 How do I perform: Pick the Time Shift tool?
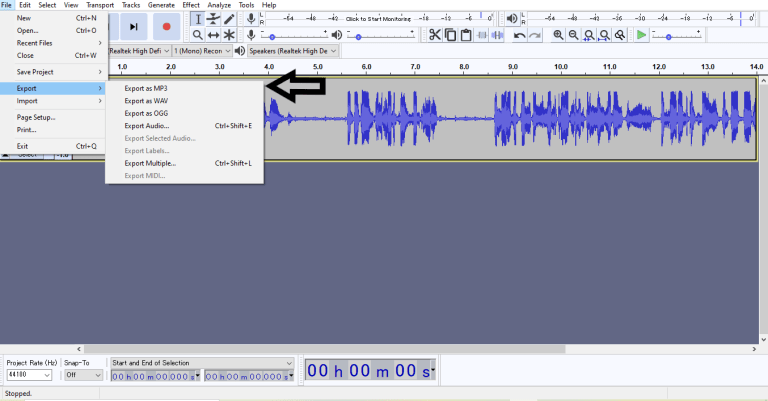click(x=214, y=35)
